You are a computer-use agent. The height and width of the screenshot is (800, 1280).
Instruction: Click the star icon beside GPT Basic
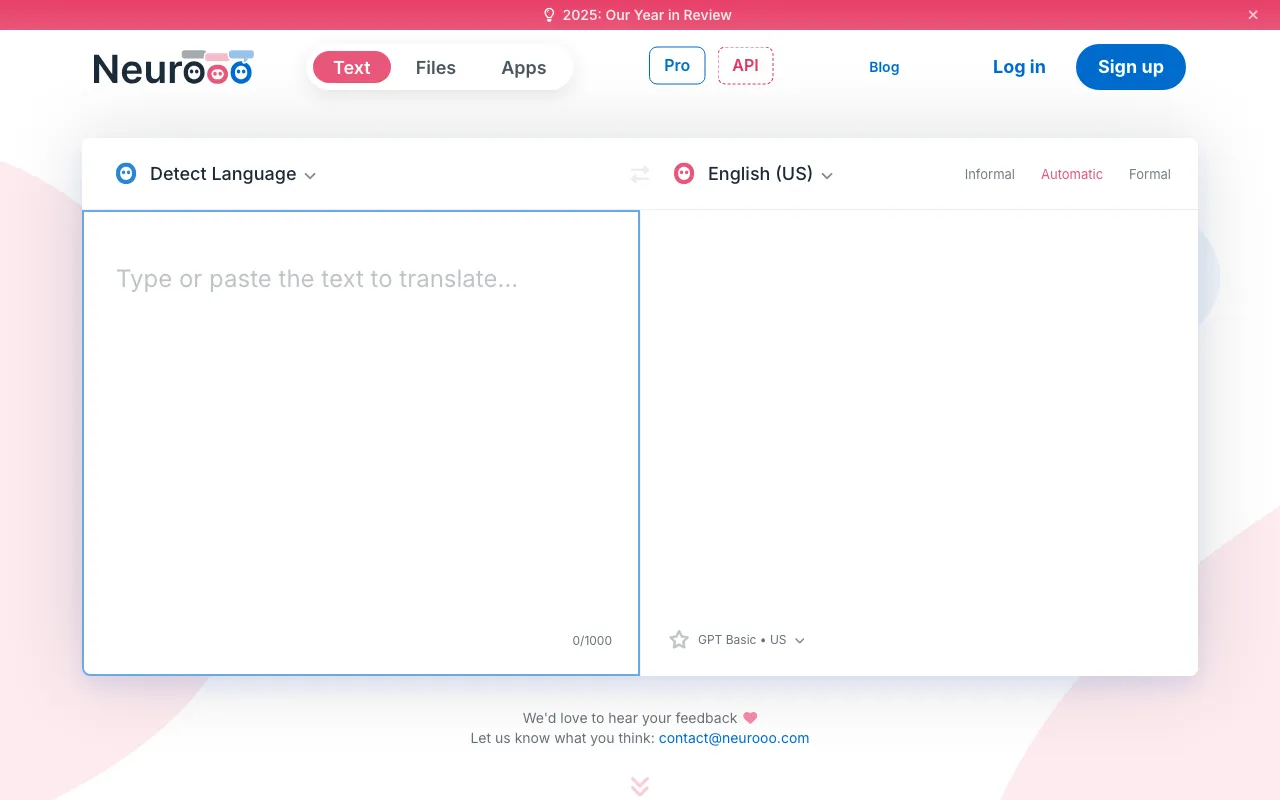[679, 640]
